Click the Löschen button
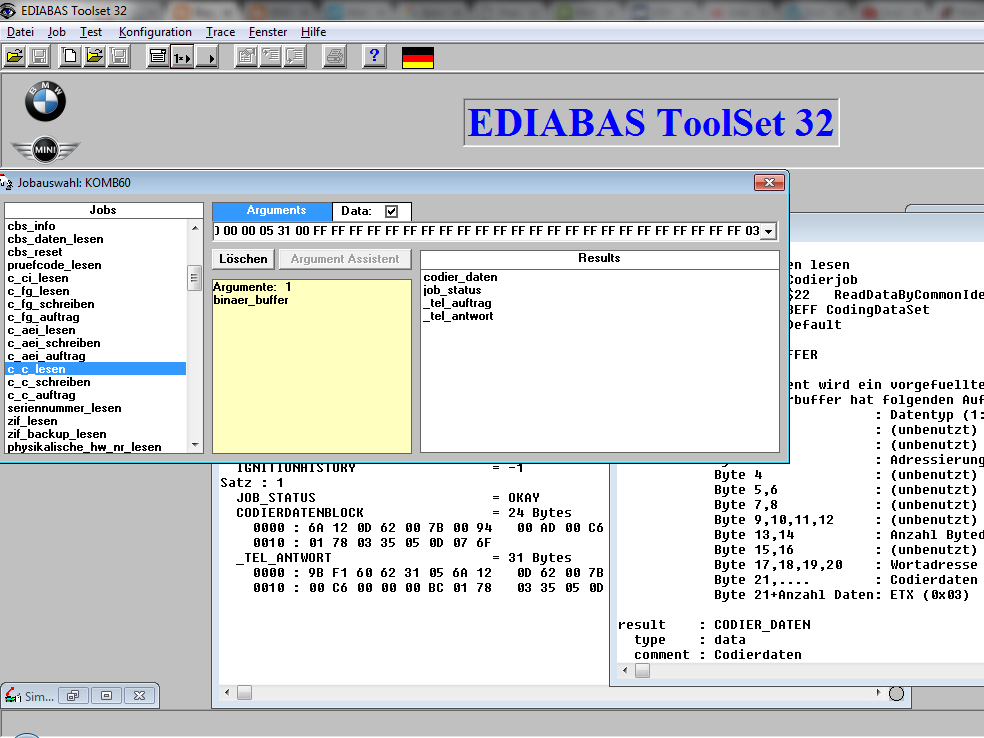Viewport: 984px width, 738px height. coord(243,259)
